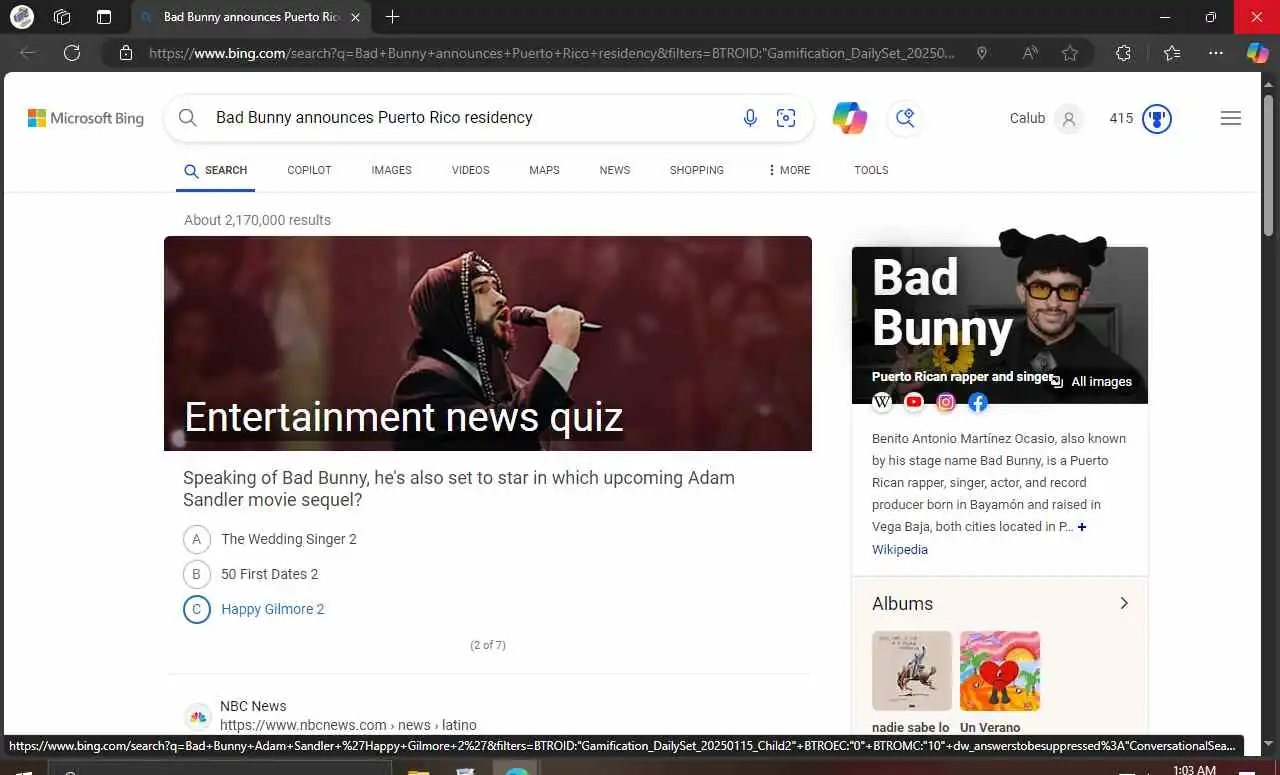Open Edge tab actions menu icon

104,17
